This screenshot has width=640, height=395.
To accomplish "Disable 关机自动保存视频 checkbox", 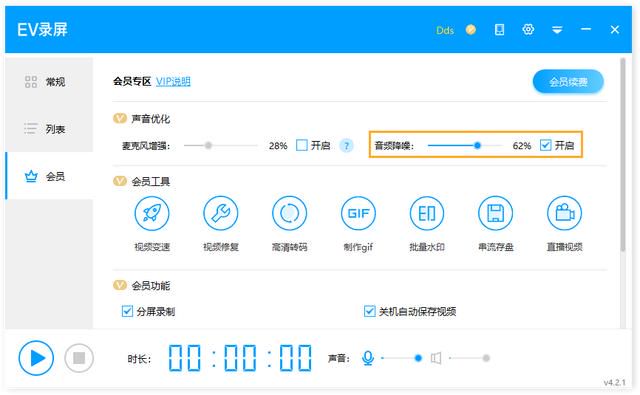I will [x=369, y=311].
